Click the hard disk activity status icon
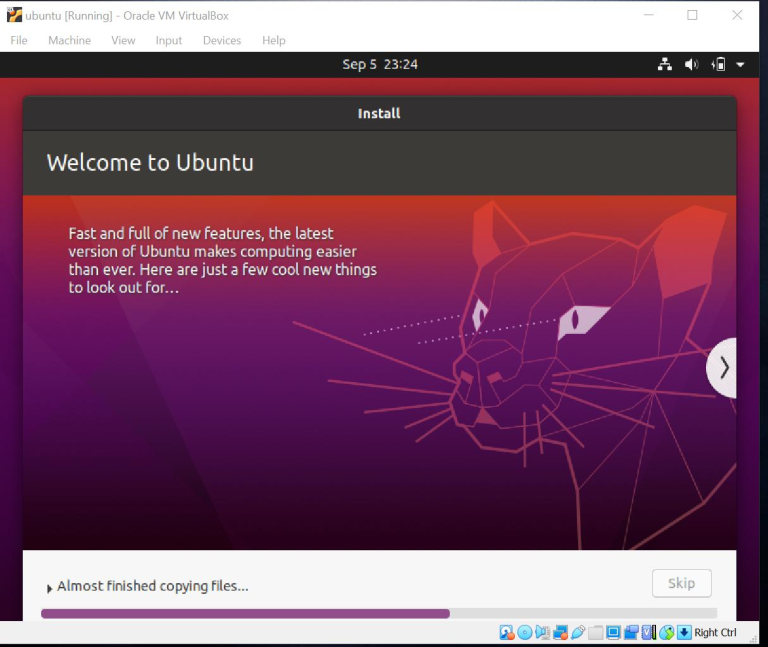The height and width of the screenshot is (647, 768). tap(506, 633)
